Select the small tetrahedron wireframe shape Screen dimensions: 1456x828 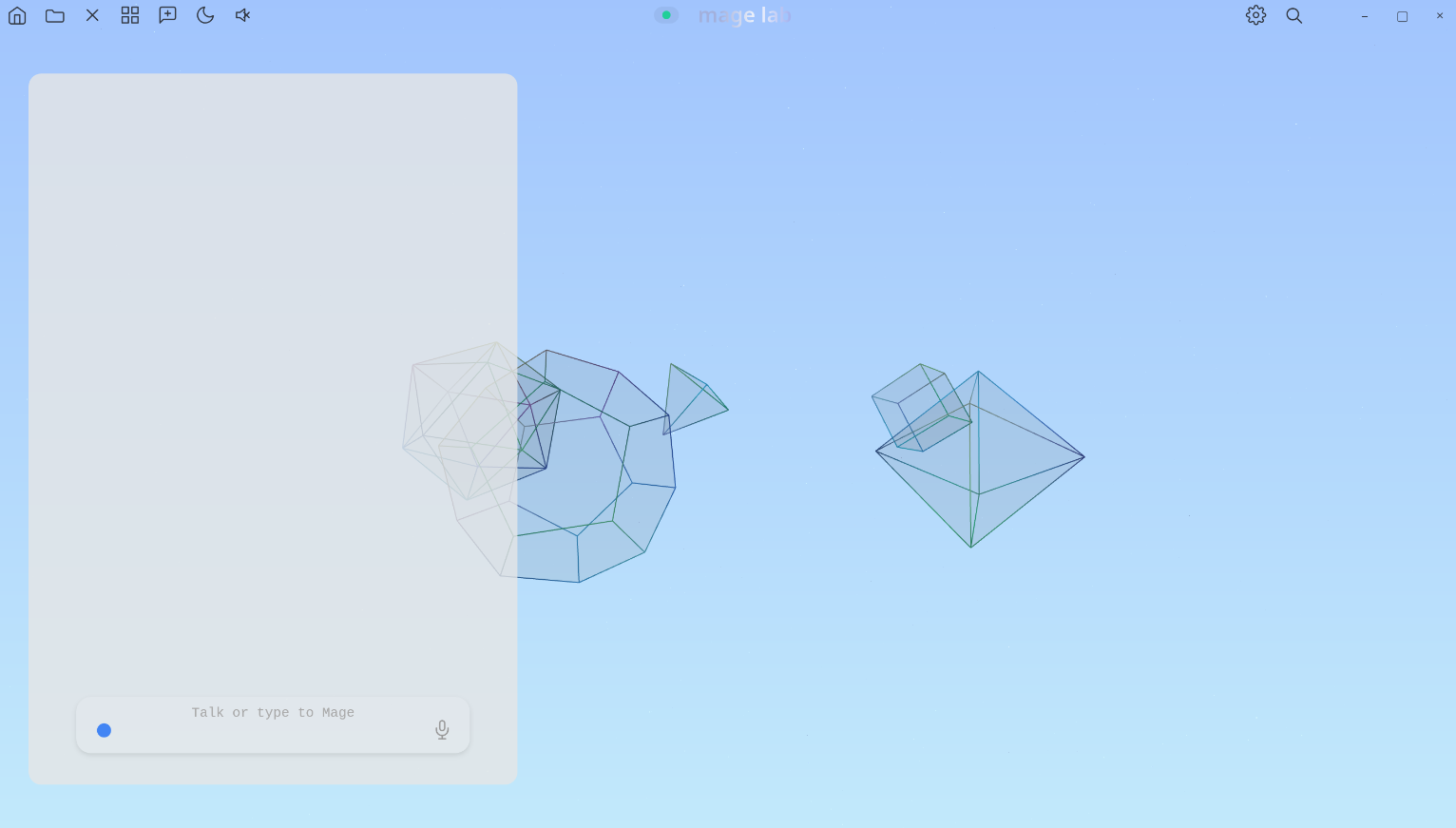(694, 399)
